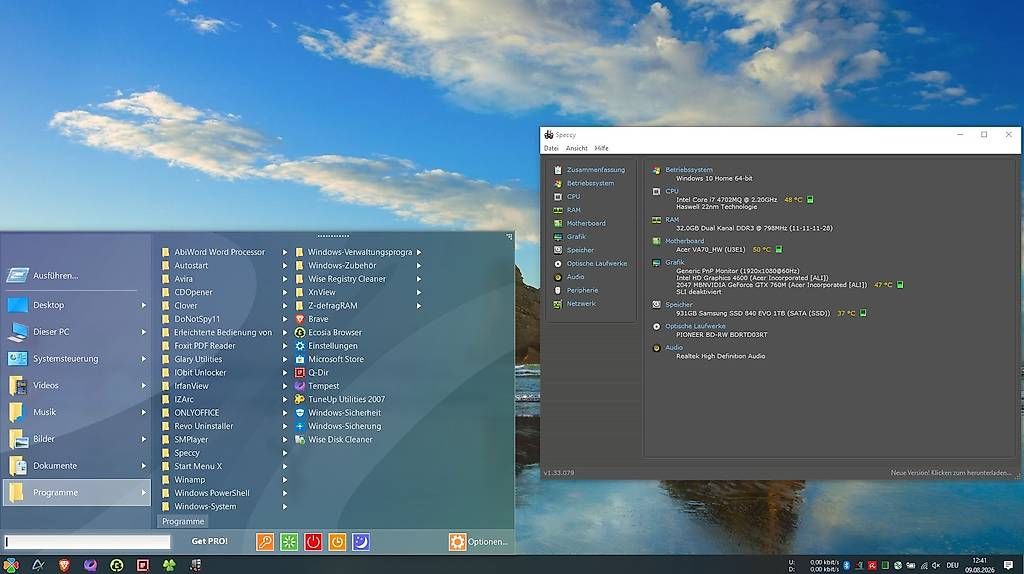This screenshot has width=1024, height=574.
Task: Expand the Glary Utilities folder arrow
Action: (x=285, y=359)
